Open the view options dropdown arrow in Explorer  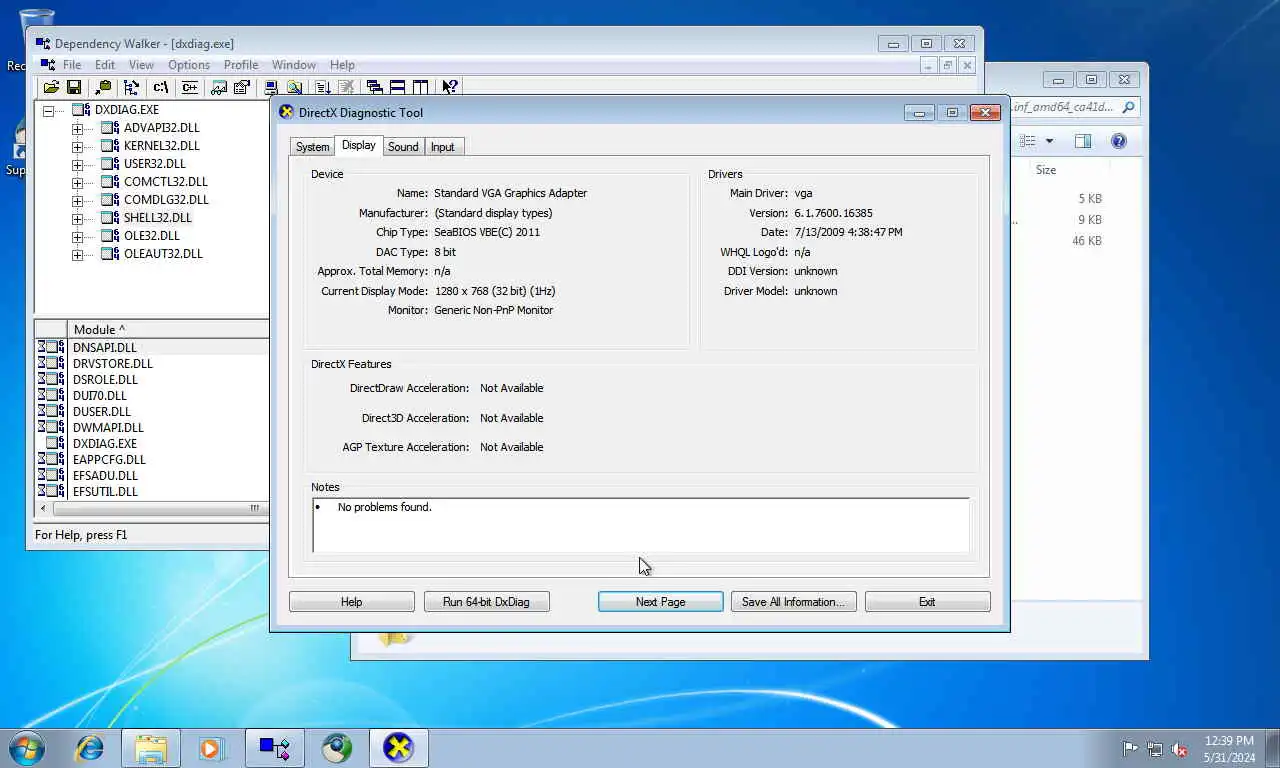1049,141
